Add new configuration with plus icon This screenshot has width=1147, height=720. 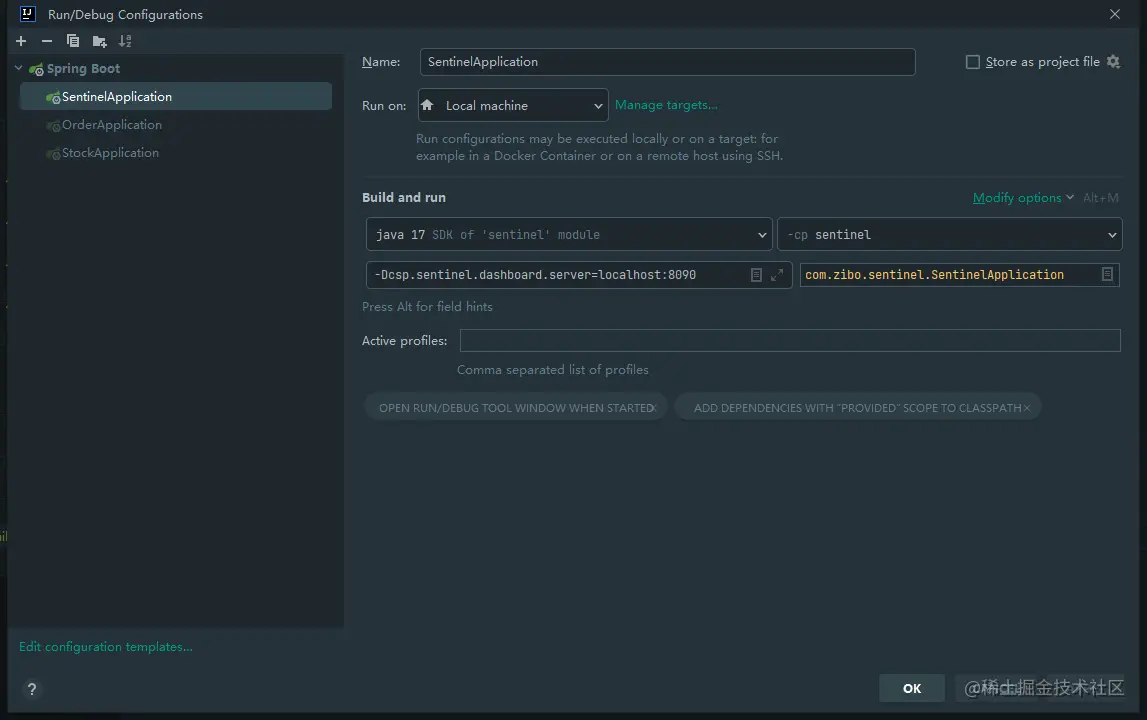pos(21,41)
